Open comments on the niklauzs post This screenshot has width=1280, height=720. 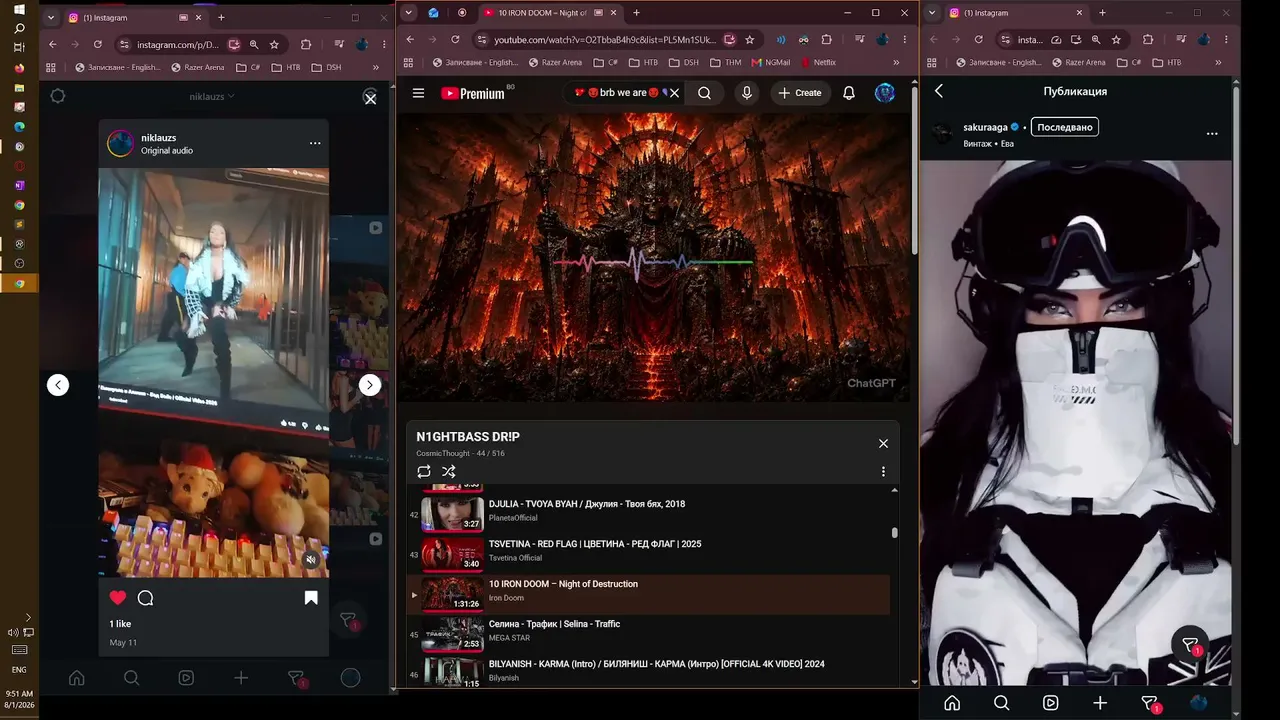point(145,598)
